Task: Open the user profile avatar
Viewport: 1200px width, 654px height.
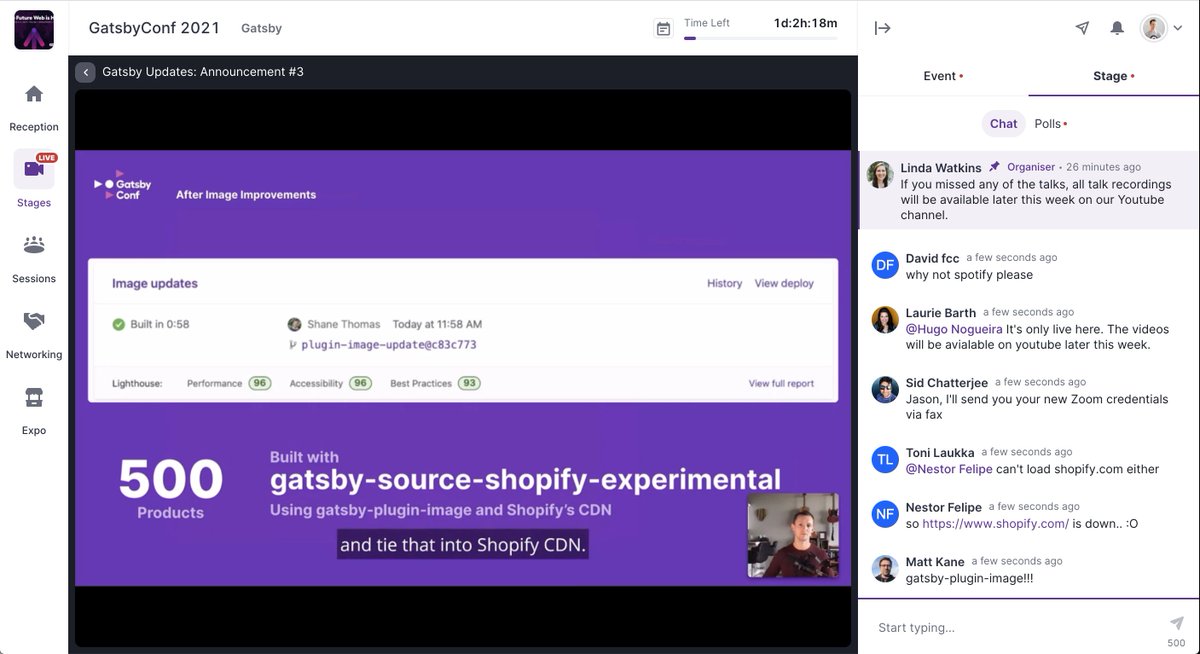Action: [x=1154, y=28]
